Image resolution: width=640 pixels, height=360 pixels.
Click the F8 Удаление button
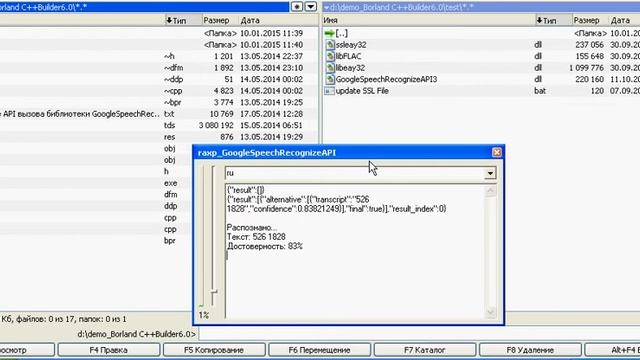(530, 350)
